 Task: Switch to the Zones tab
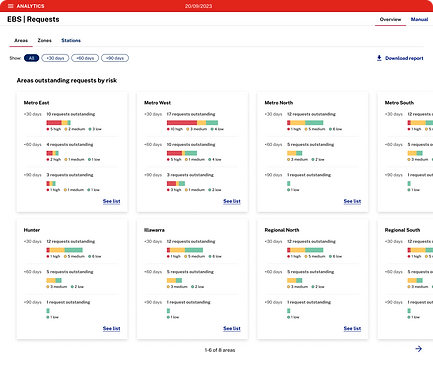click(44, 40)
